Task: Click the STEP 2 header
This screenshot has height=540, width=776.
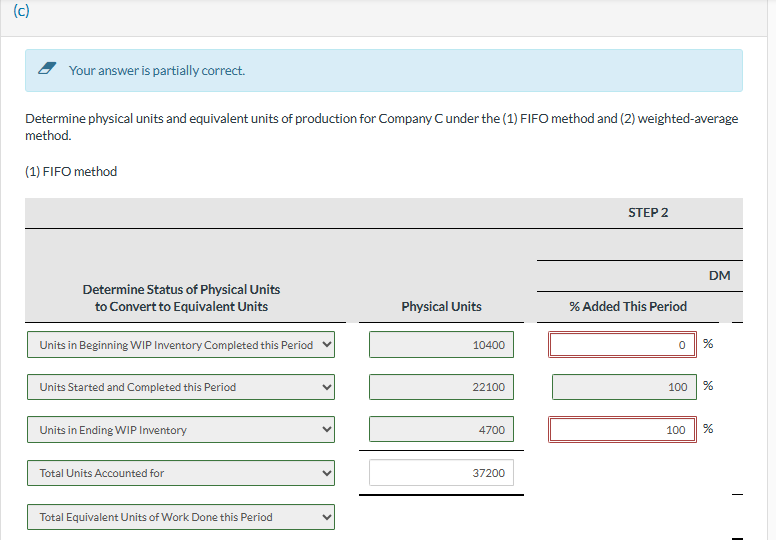Action: pyautogui.click(x=648, y=212)
